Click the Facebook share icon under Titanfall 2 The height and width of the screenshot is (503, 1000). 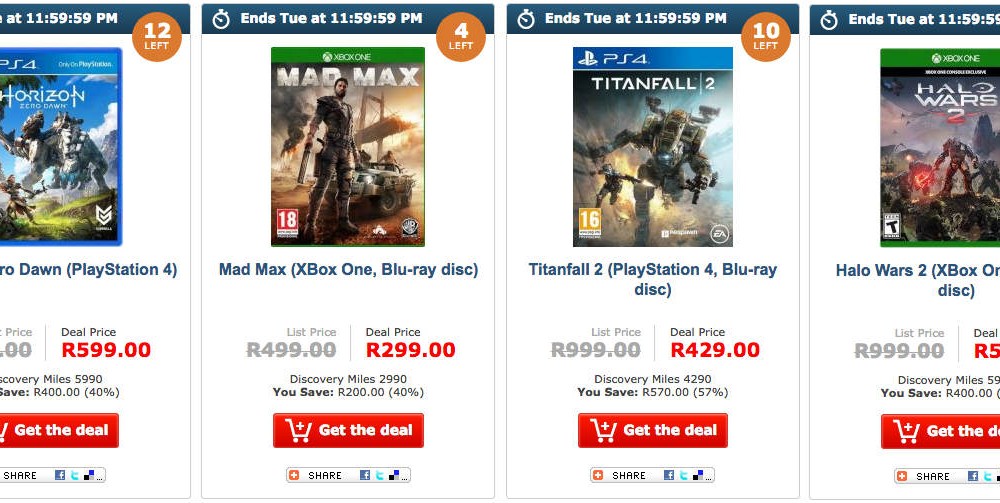(670, 476)
